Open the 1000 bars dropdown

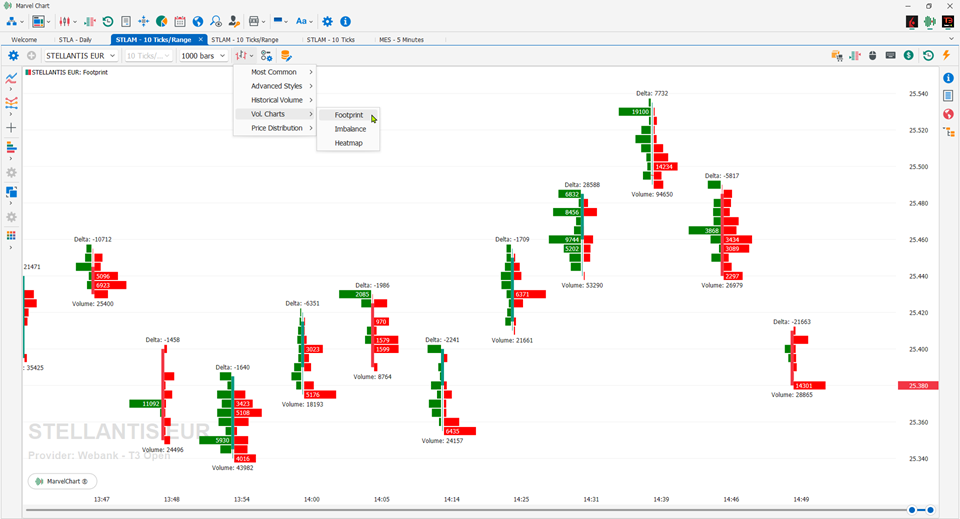coord(203,56)
